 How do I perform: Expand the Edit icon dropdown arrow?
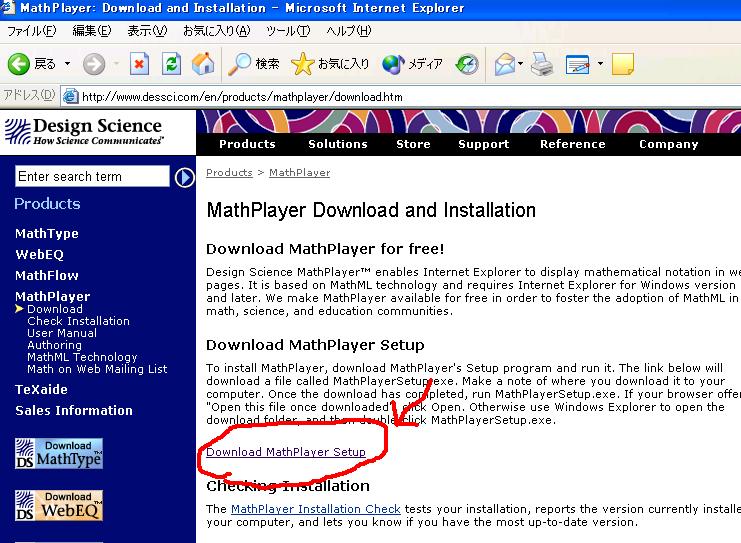[600, 63]
